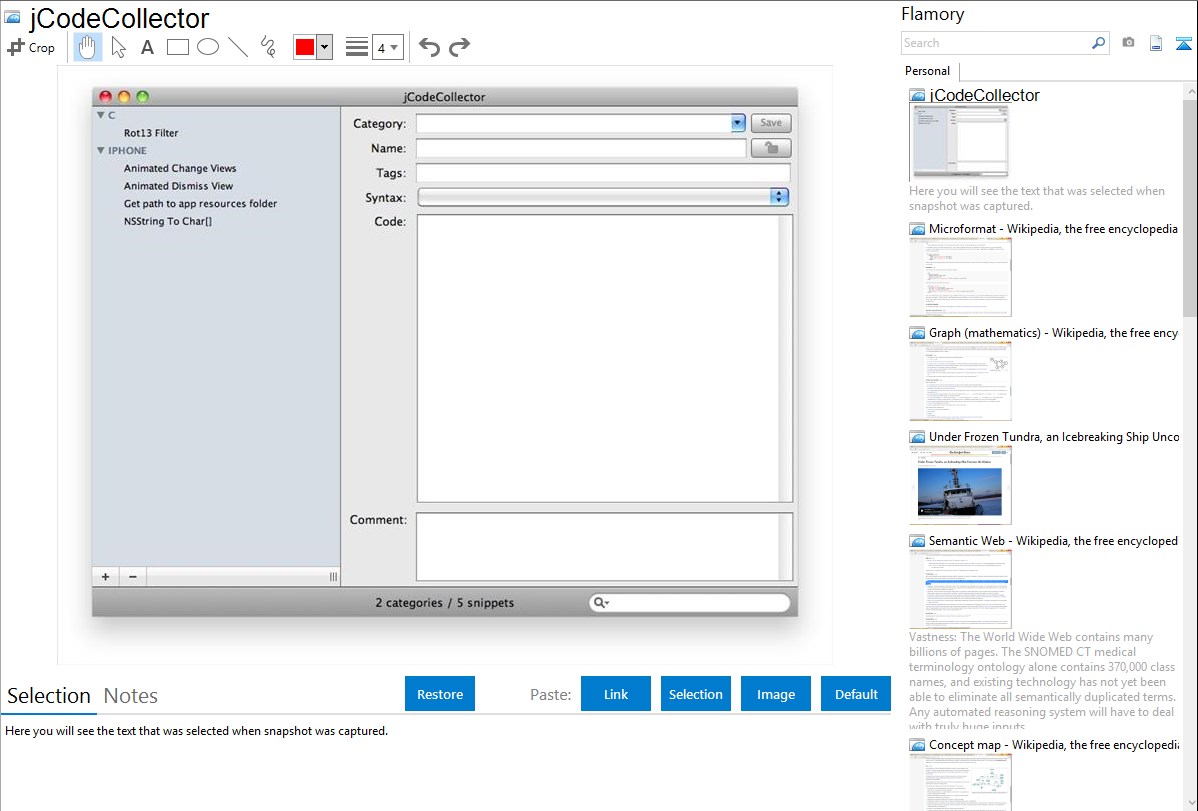Click the yellow minimize button in jCodeCollector
This screenshot has height=811, width=1198.
(124, 96)
